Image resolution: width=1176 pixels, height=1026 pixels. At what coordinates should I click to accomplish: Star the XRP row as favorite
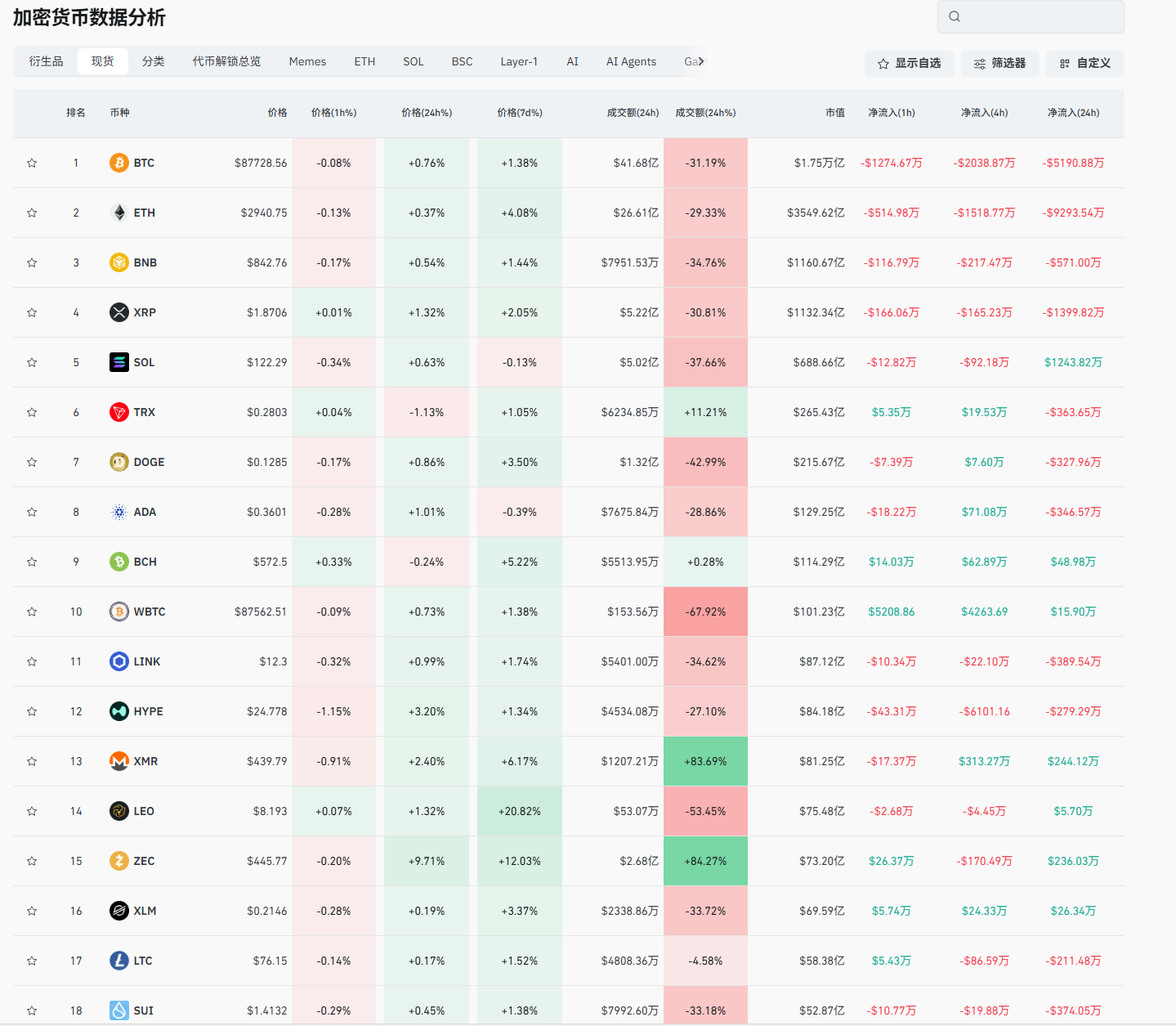pos(32,312)
